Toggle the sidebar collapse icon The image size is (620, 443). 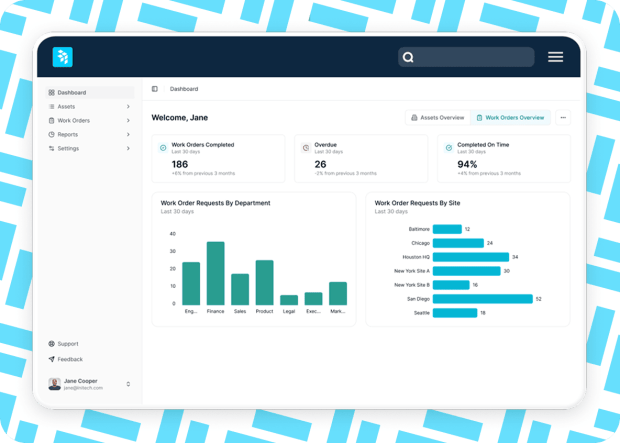(155, 89)
